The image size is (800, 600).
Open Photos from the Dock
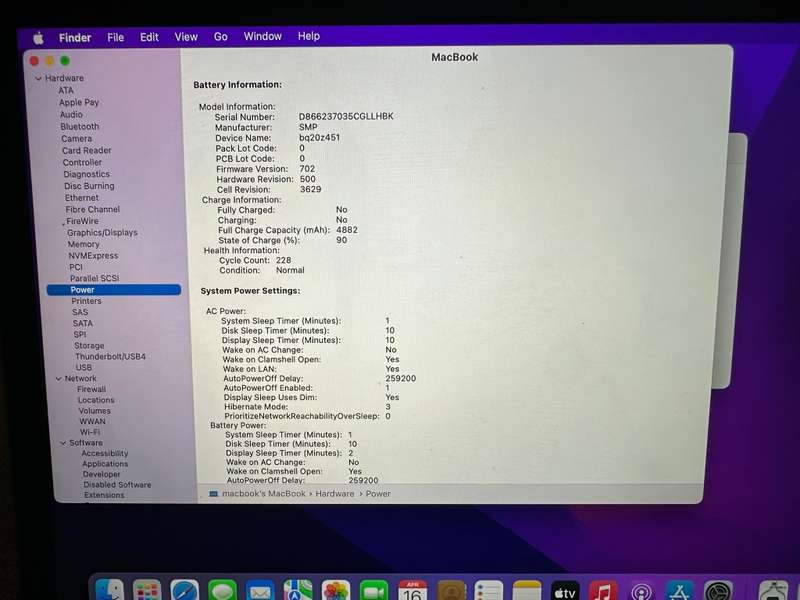[336, 590]
